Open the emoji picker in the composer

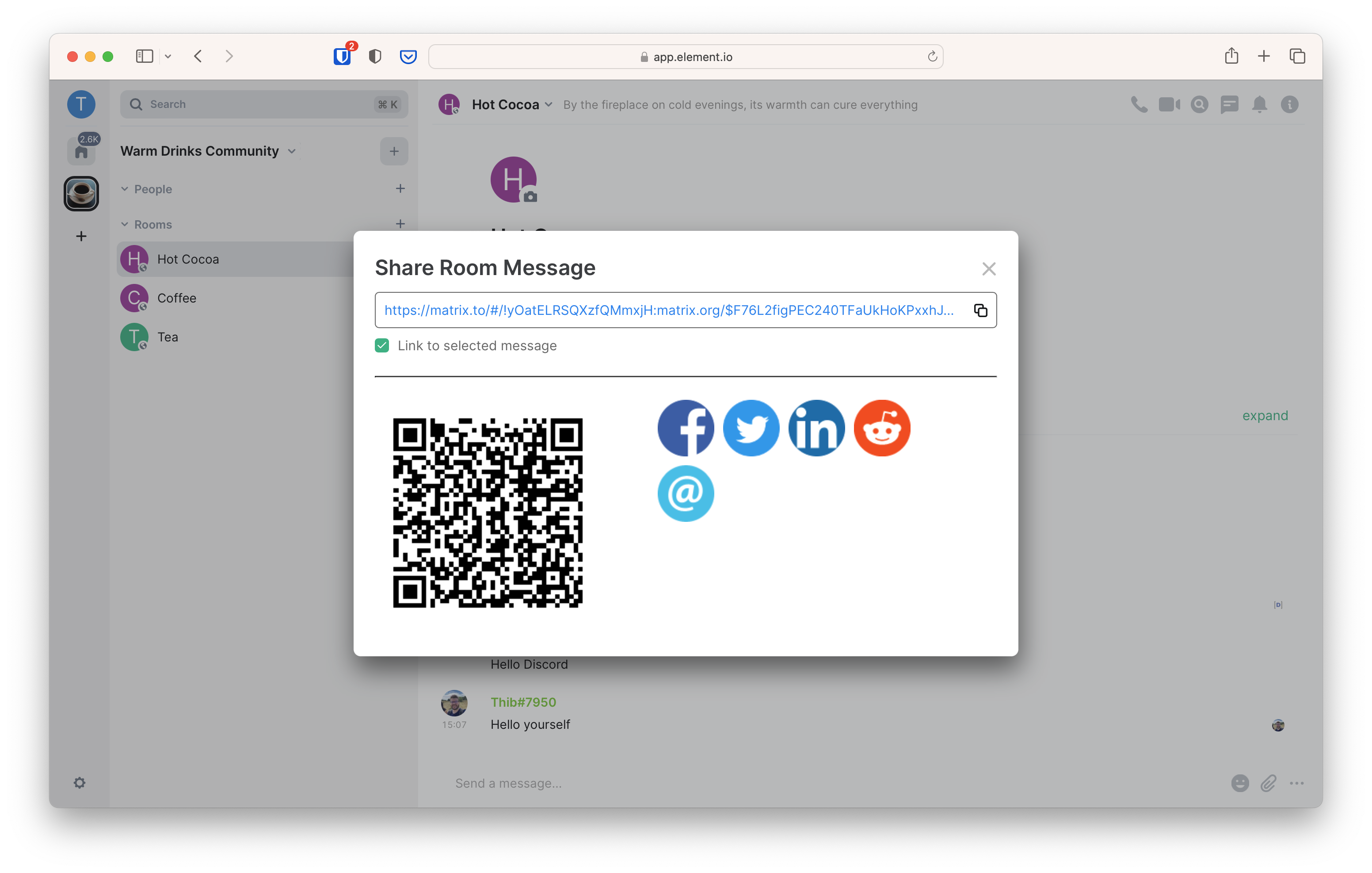[1239, 783]
